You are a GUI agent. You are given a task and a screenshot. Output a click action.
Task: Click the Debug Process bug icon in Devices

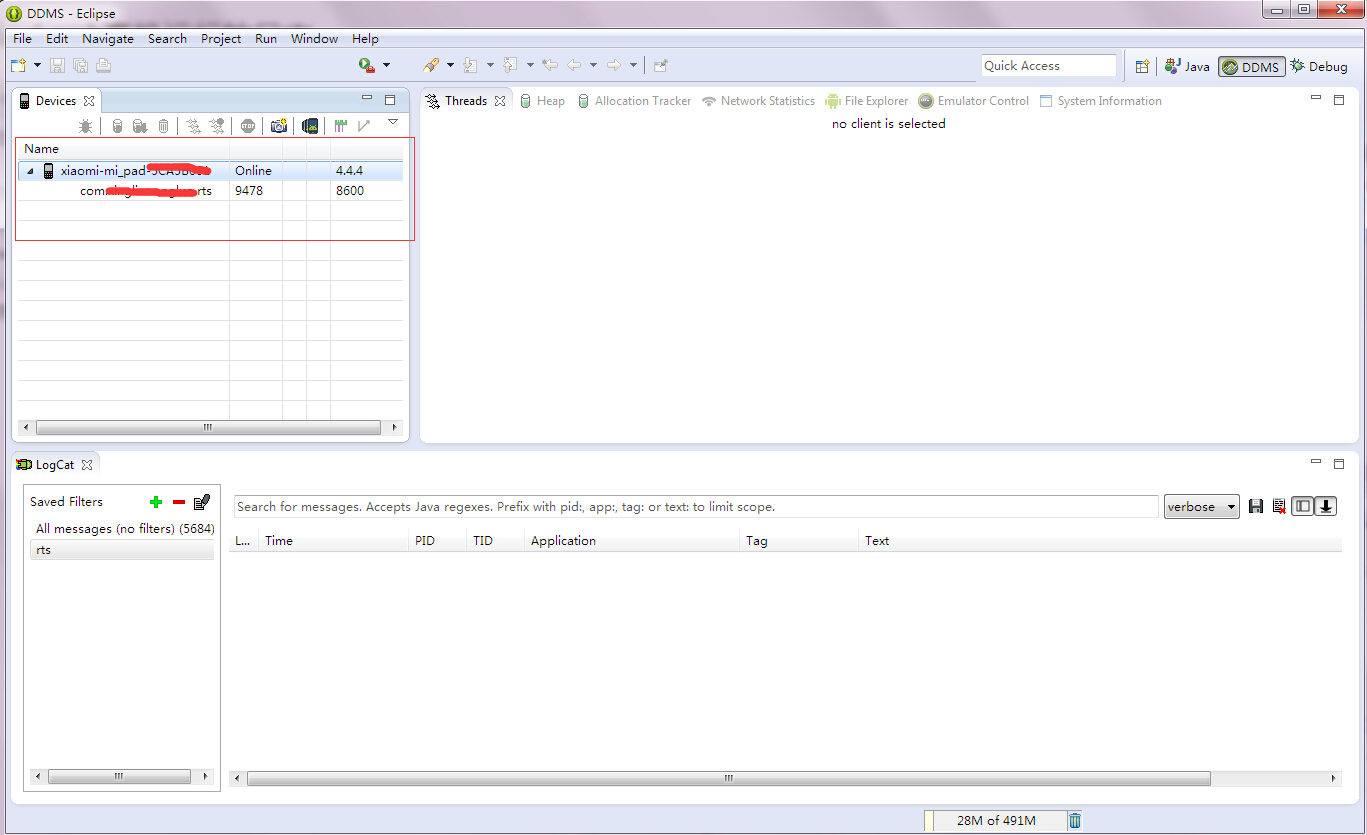click(86, 126)
